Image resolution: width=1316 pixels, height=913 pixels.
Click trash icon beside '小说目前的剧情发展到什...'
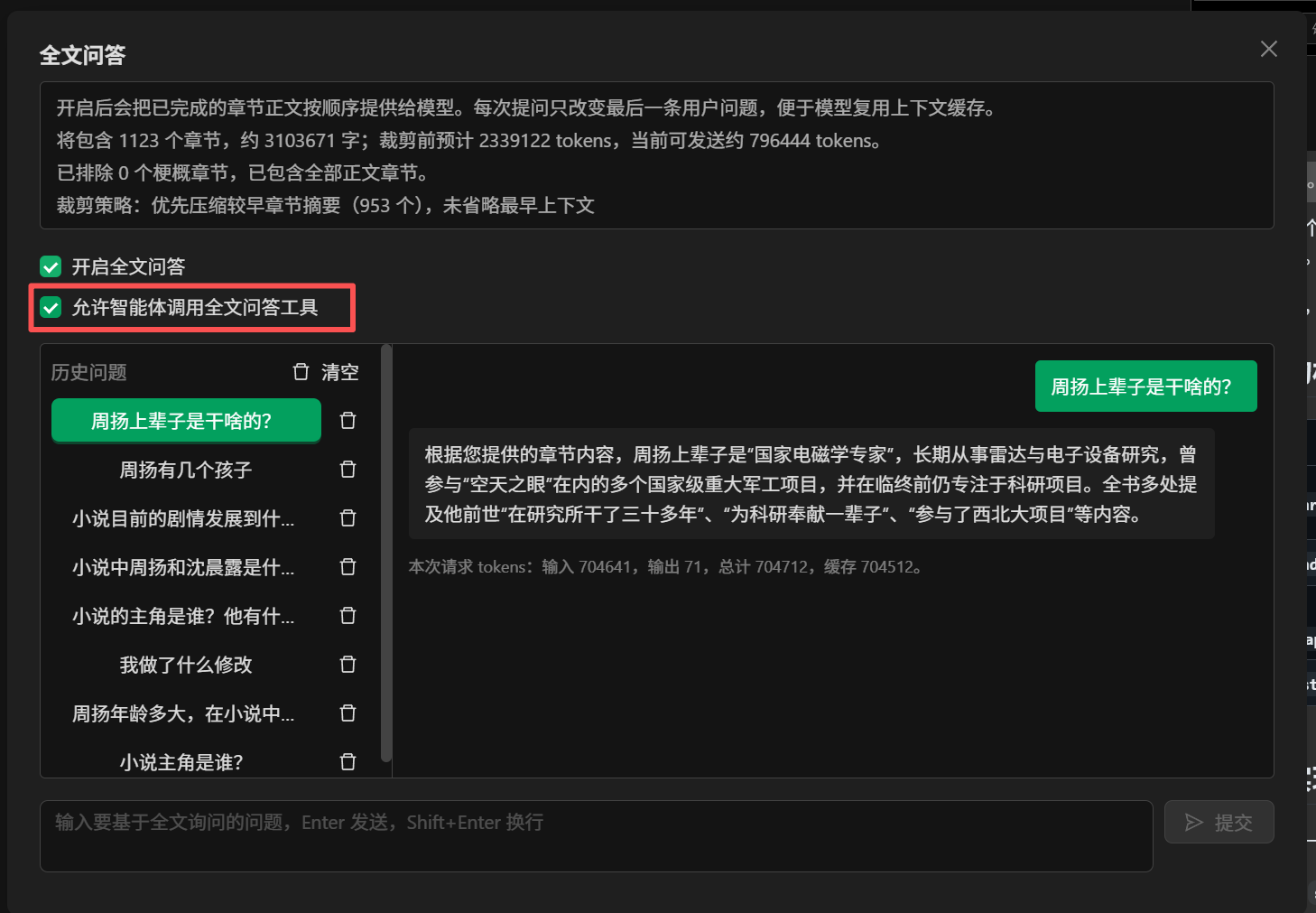tap(348, 518)
